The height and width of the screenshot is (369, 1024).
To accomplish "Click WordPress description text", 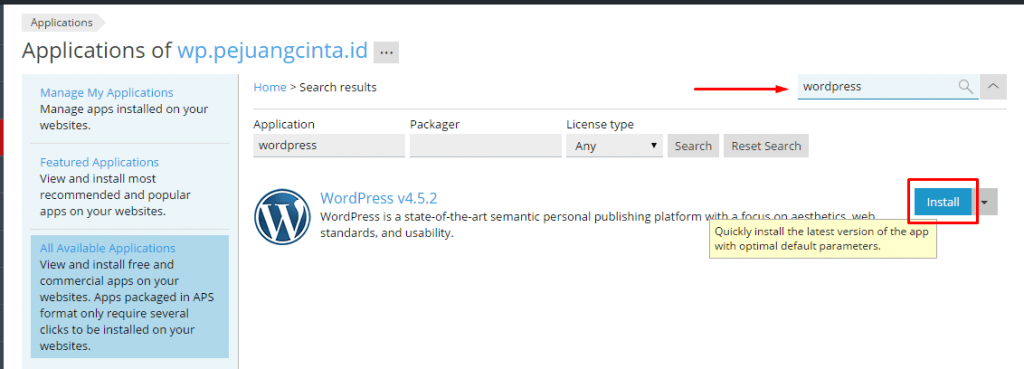I will click(x=598, y=224).
